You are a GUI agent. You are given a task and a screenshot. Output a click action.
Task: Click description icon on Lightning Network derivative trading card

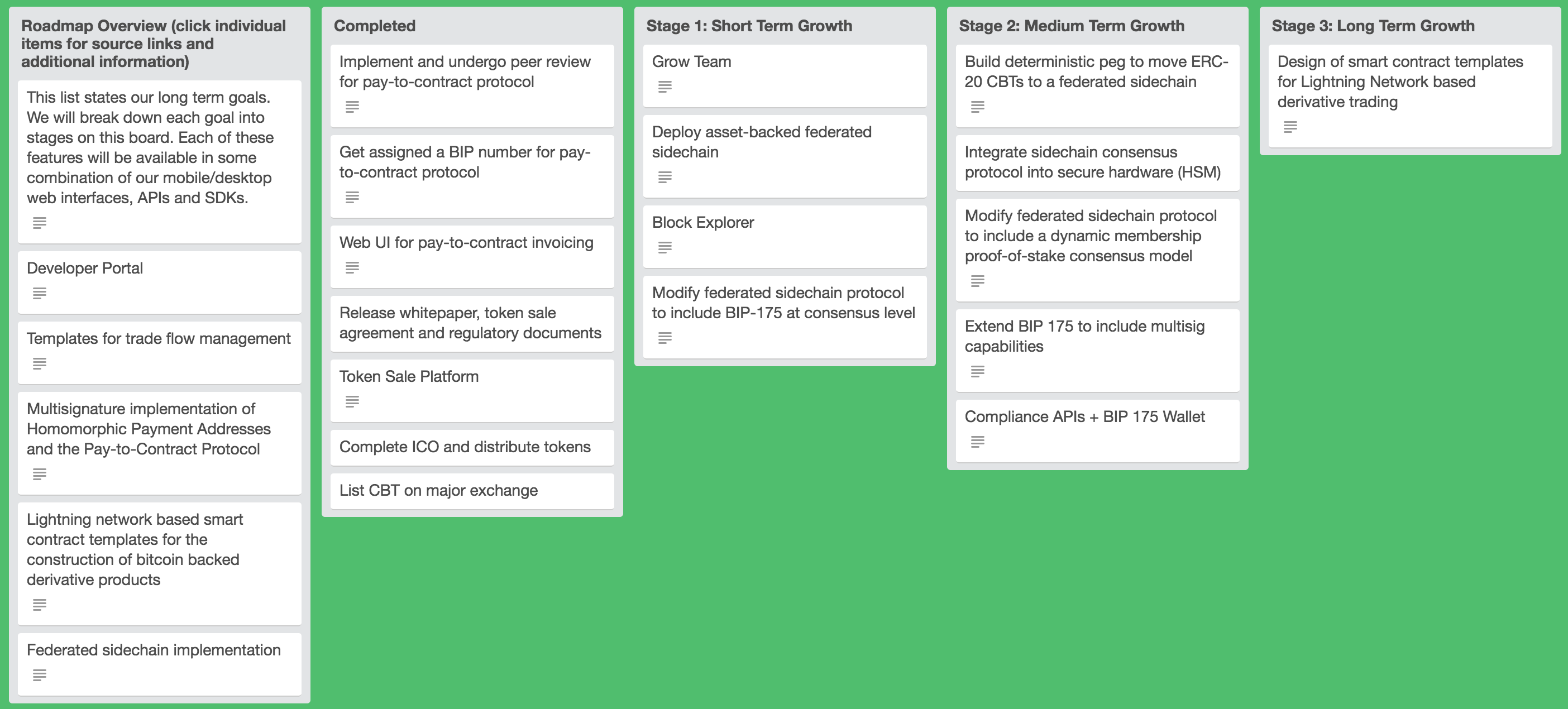coord(1290,127)
